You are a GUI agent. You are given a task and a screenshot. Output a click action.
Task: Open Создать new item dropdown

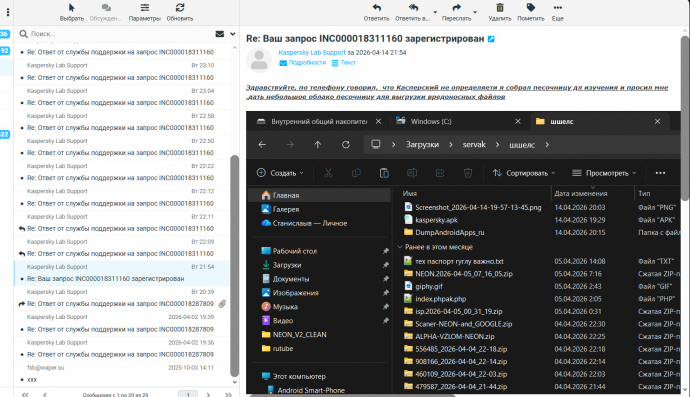point(280,173)
